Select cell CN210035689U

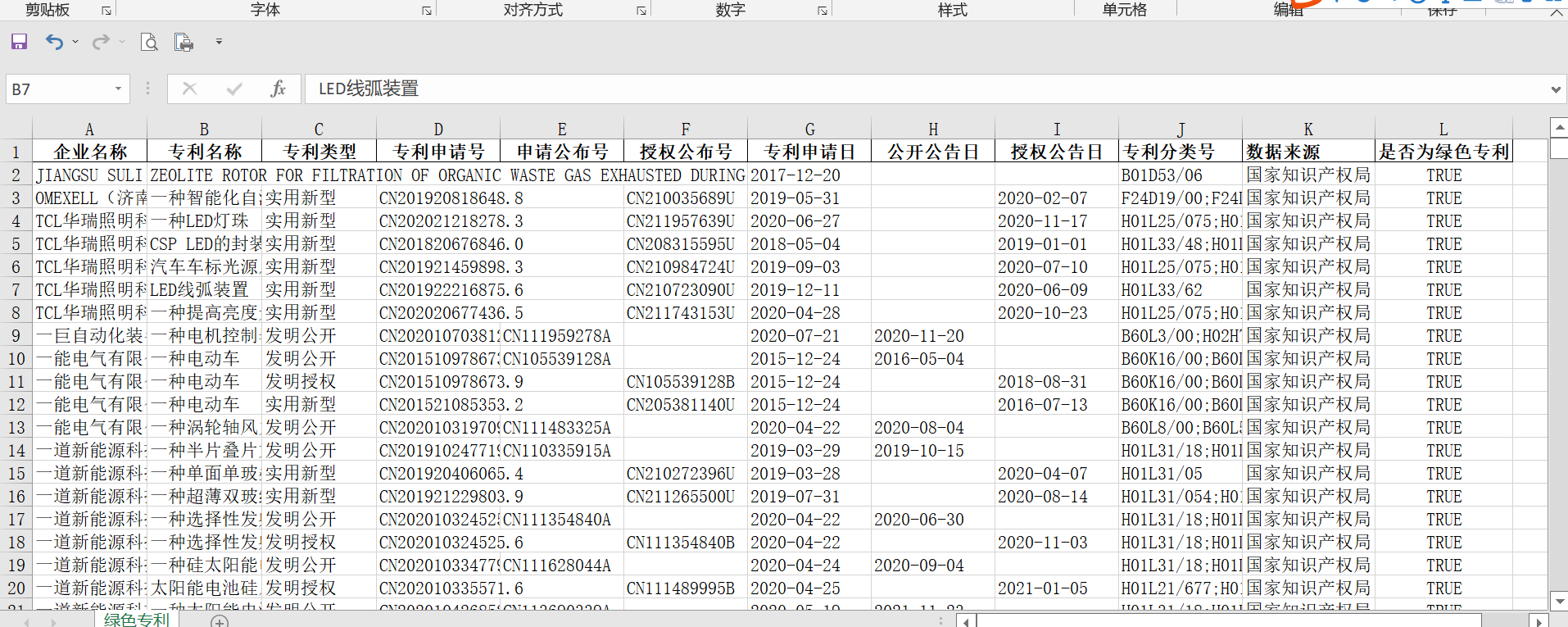point(686,198)
